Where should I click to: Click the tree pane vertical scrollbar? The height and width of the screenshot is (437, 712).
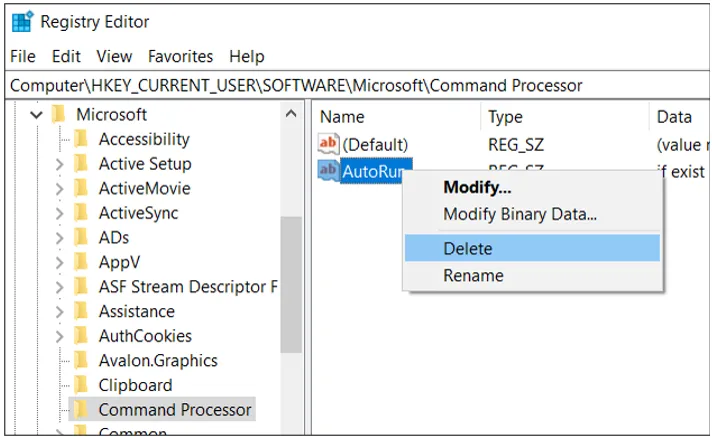[x=291, y=285]
